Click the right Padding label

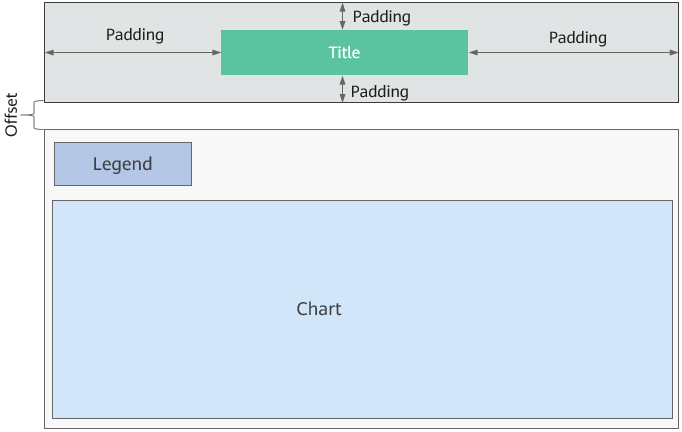click(578, 37)
